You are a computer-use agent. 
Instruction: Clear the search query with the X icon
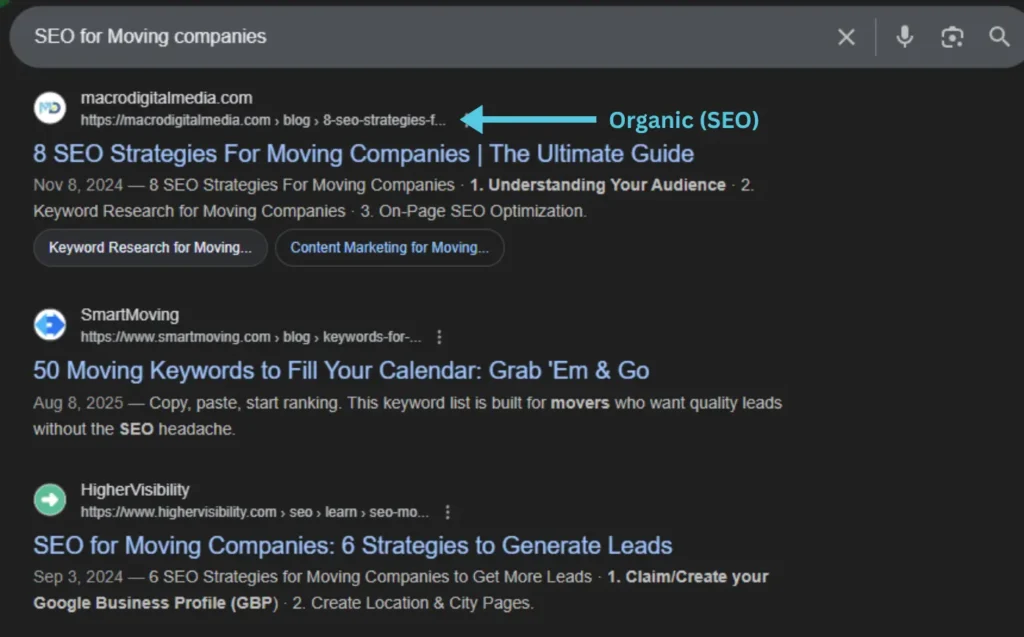[846, 38]
